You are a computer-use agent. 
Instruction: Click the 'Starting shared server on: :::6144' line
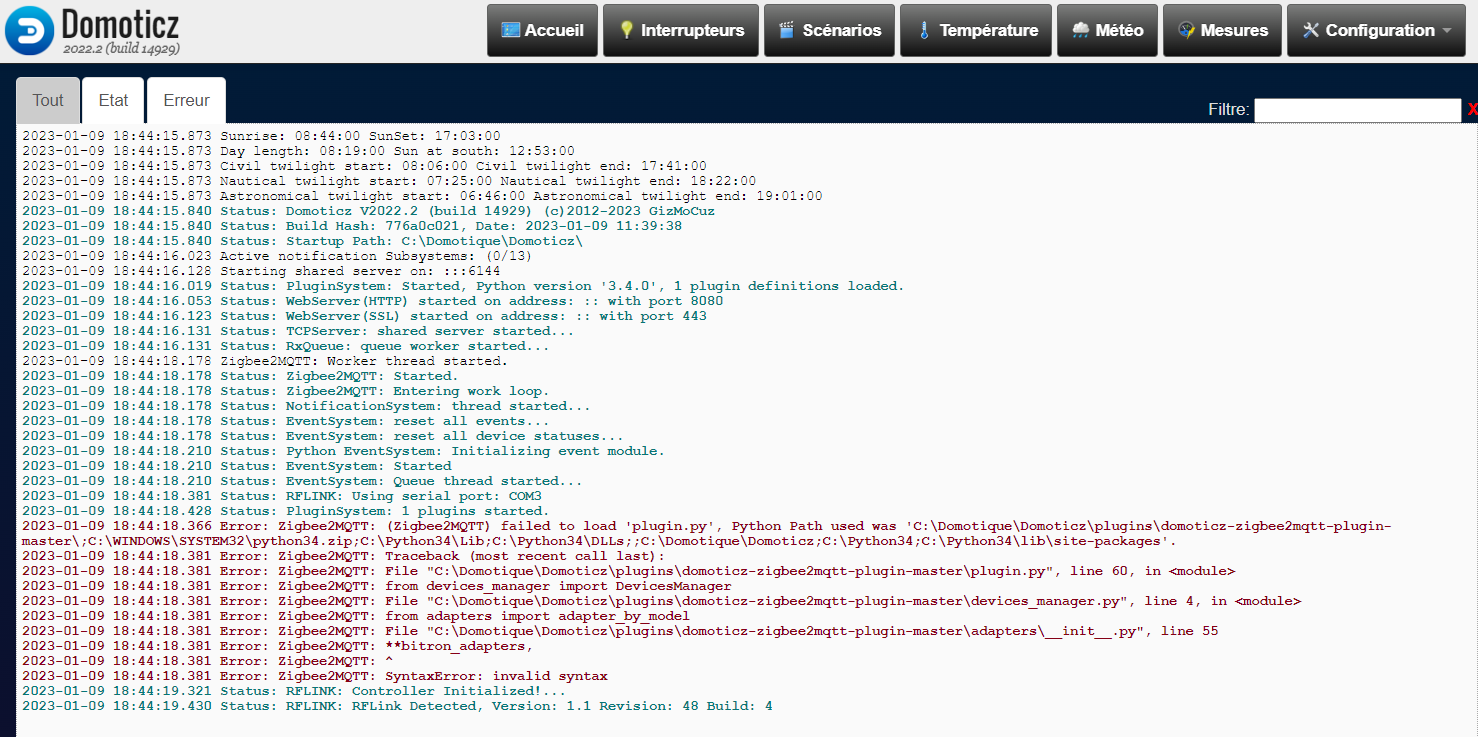click(x=261, y=271)
